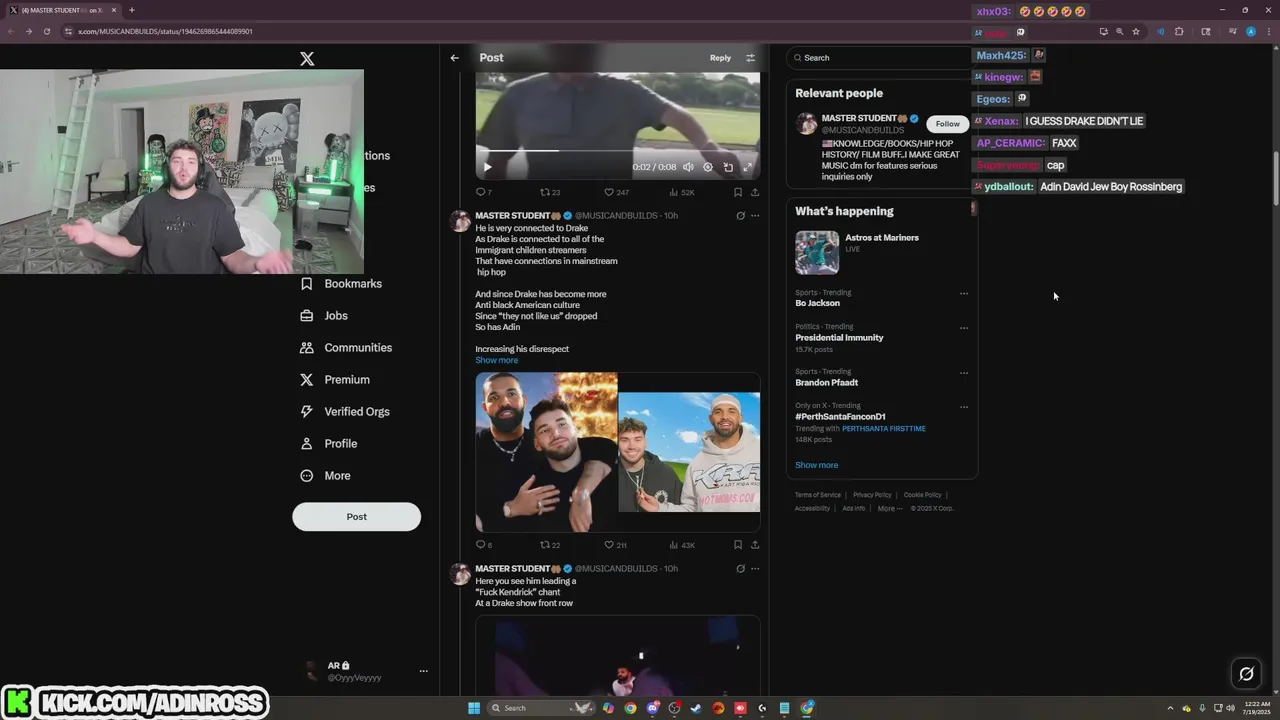Open browser profile avatar
Image resolution: width=1280 pixels, height=720 pixels.
(x=1251, y=32)
